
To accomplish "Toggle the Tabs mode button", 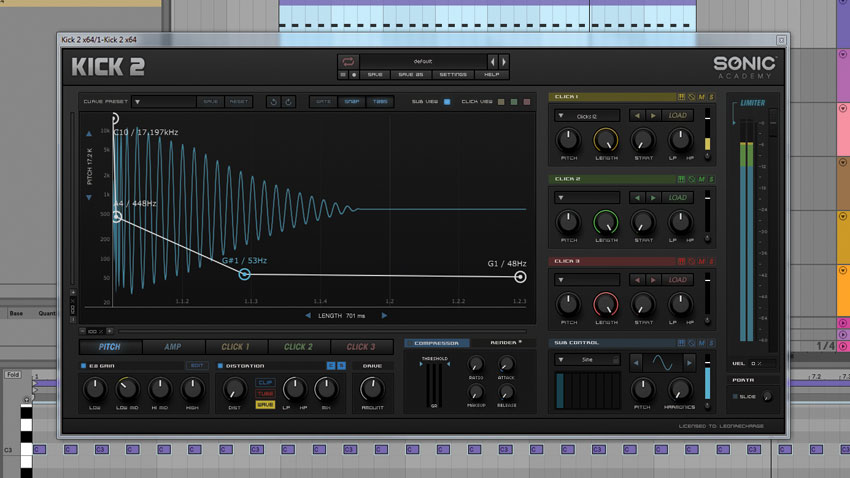I will coord(380,102).
